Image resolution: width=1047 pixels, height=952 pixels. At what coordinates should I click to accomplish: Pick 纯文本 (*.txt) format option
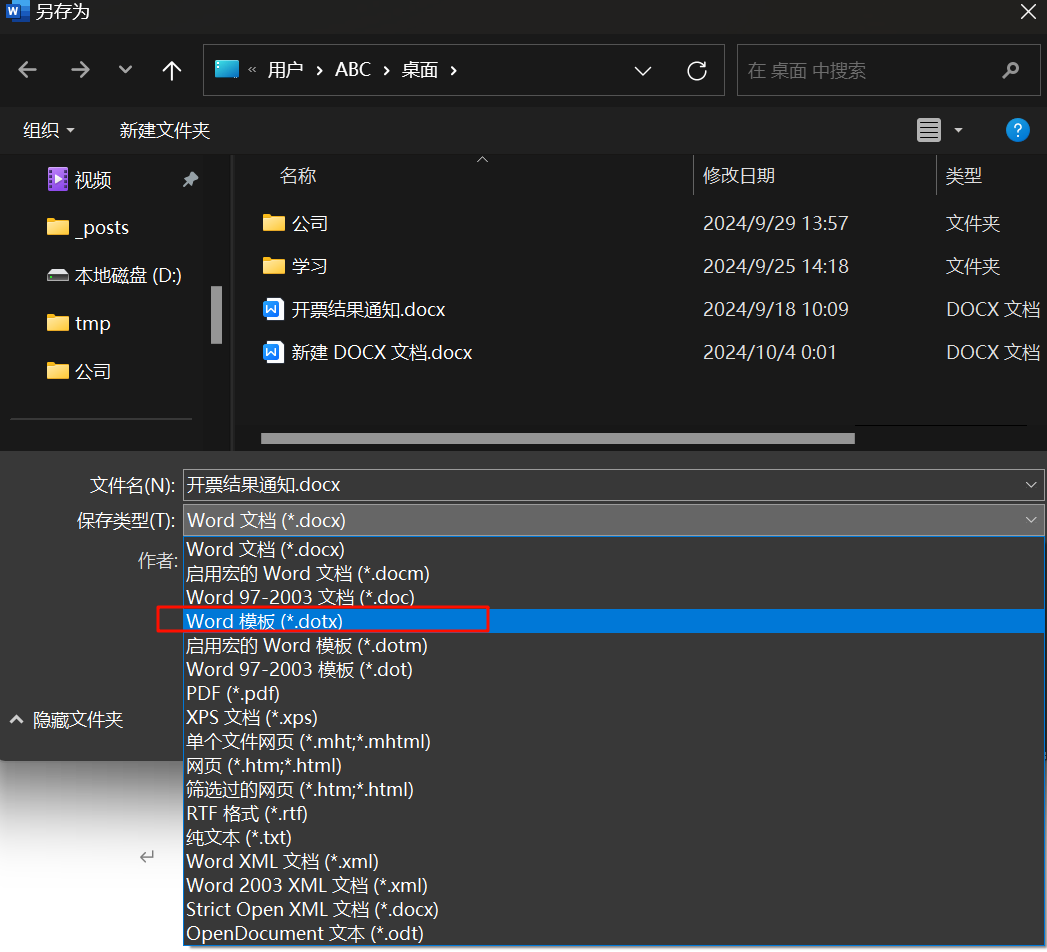coord(239,837)
